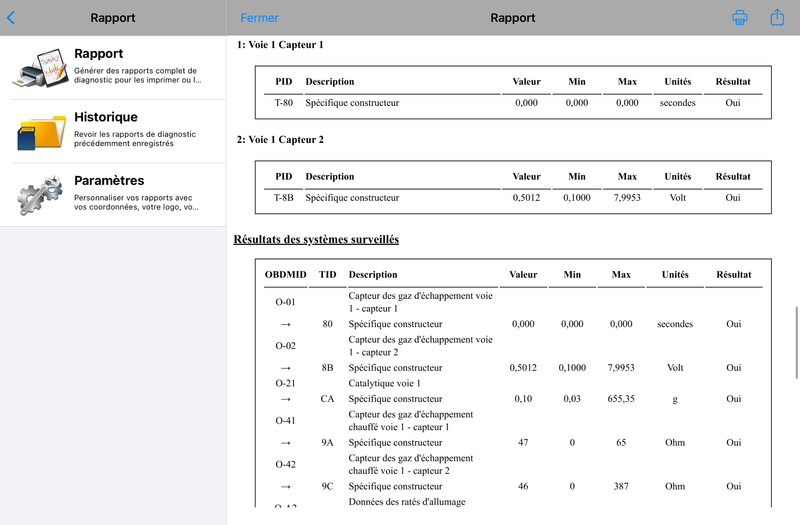Print the report using printer icon

[740, 17]
